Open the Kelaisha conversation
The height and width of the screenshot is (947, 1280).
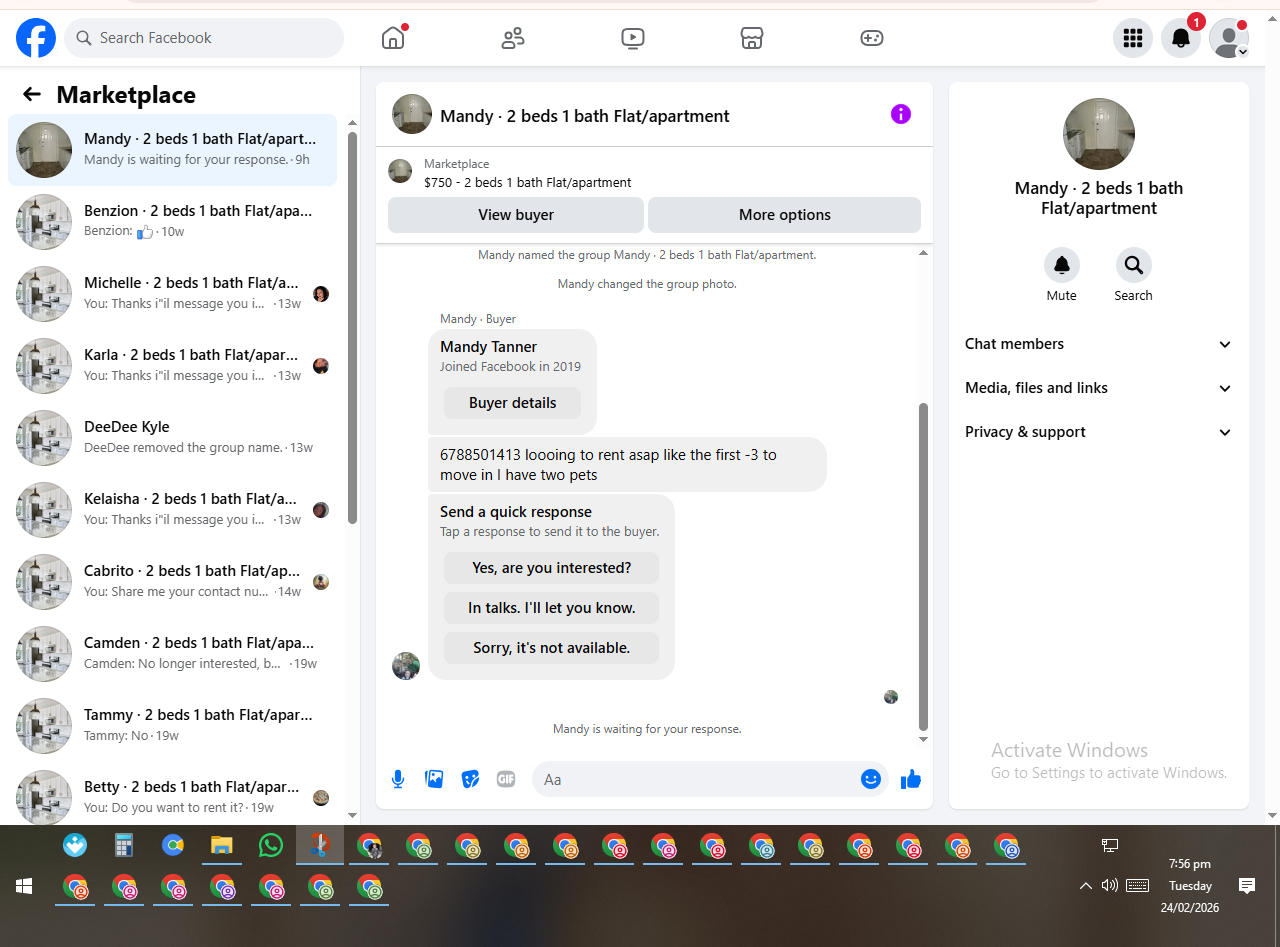(172, 510)
